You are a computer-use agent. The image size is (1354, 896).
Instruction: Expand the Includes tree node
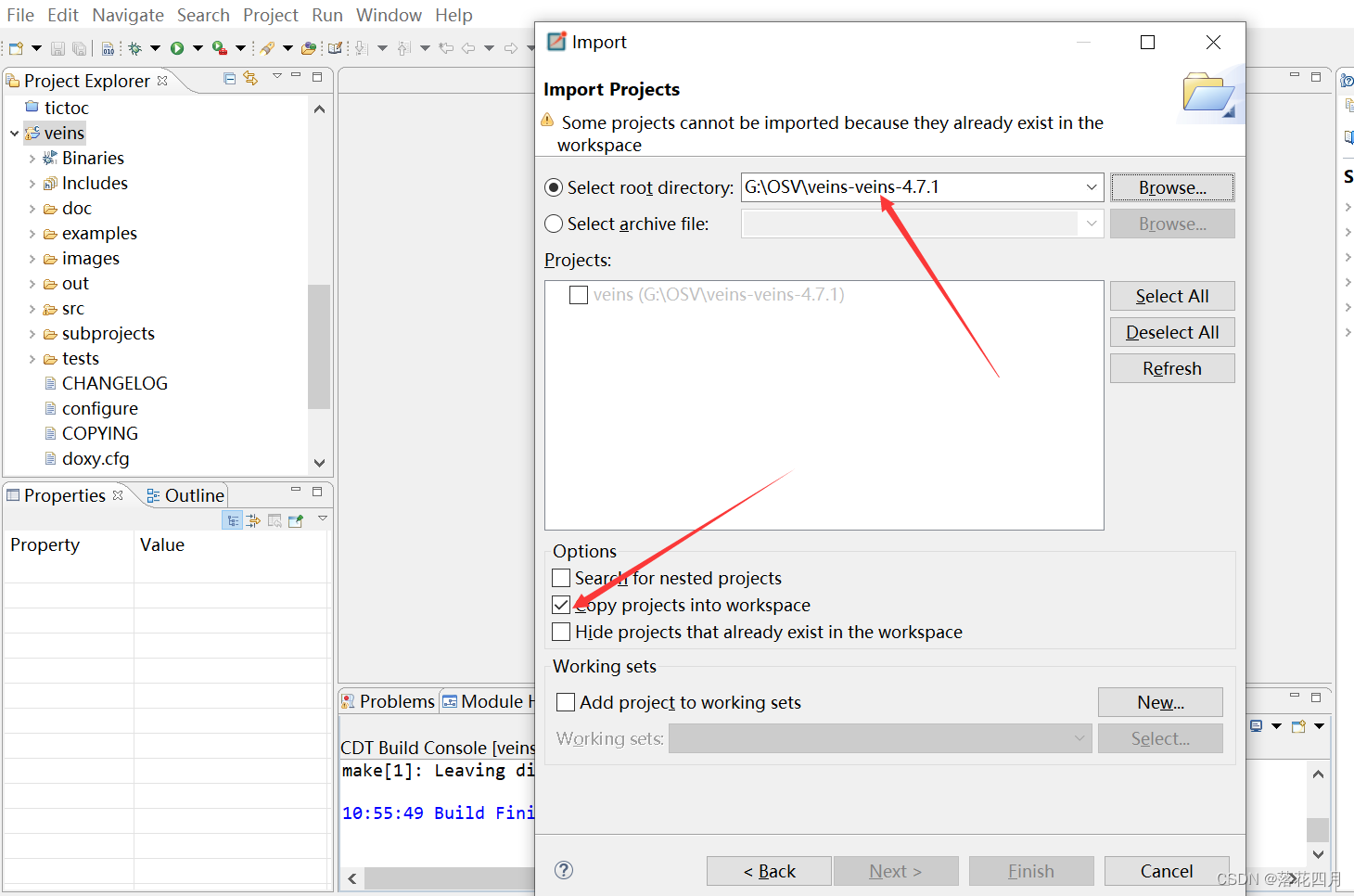(32, 184)
